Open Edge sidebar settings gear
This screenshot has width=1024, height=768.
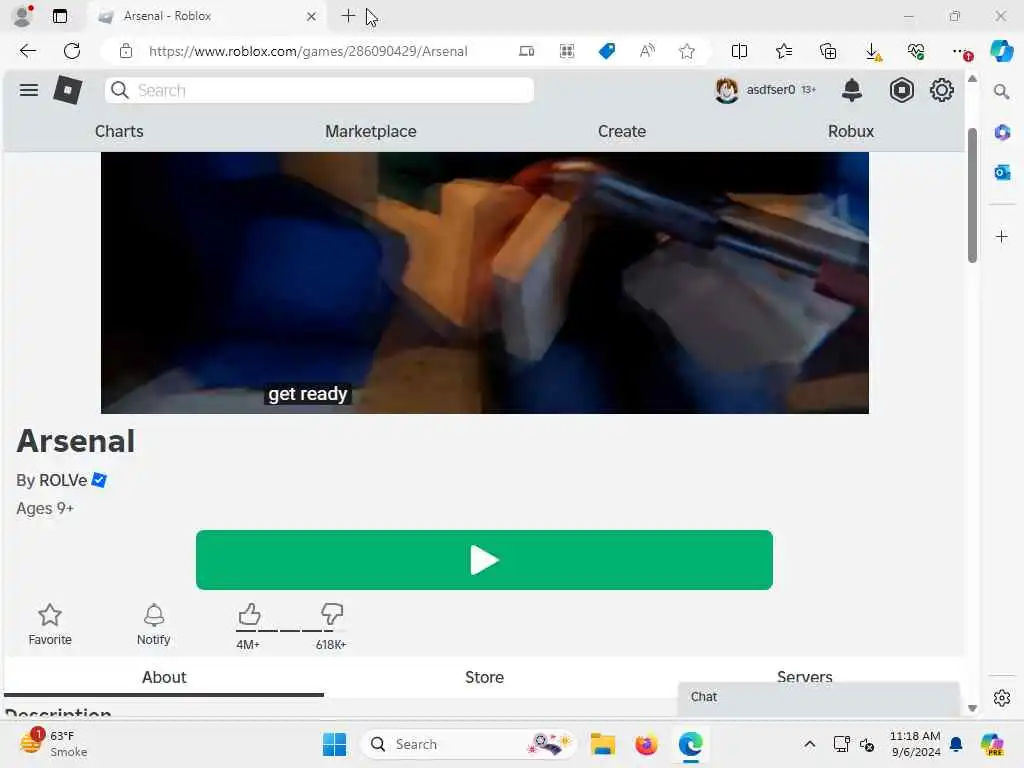[1002, 698]
